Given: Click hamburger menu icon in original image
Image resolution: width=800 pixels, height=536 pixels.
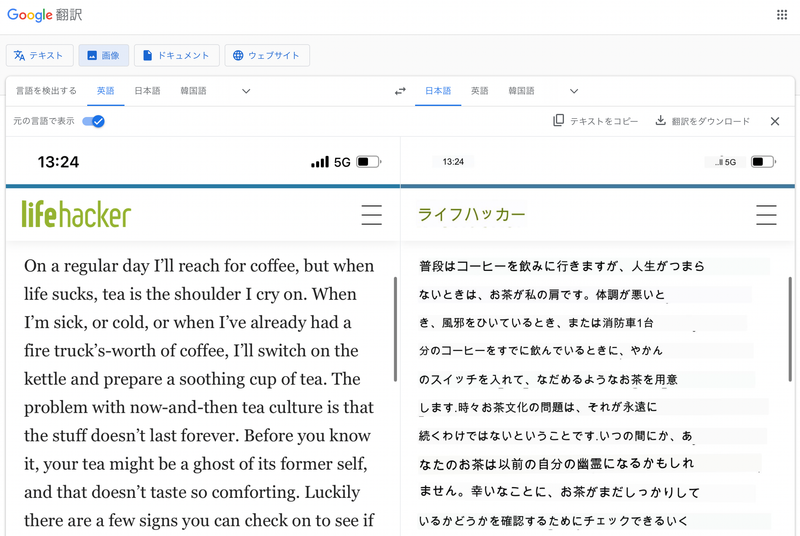Looking at the screenshot, I should (371, 215).
